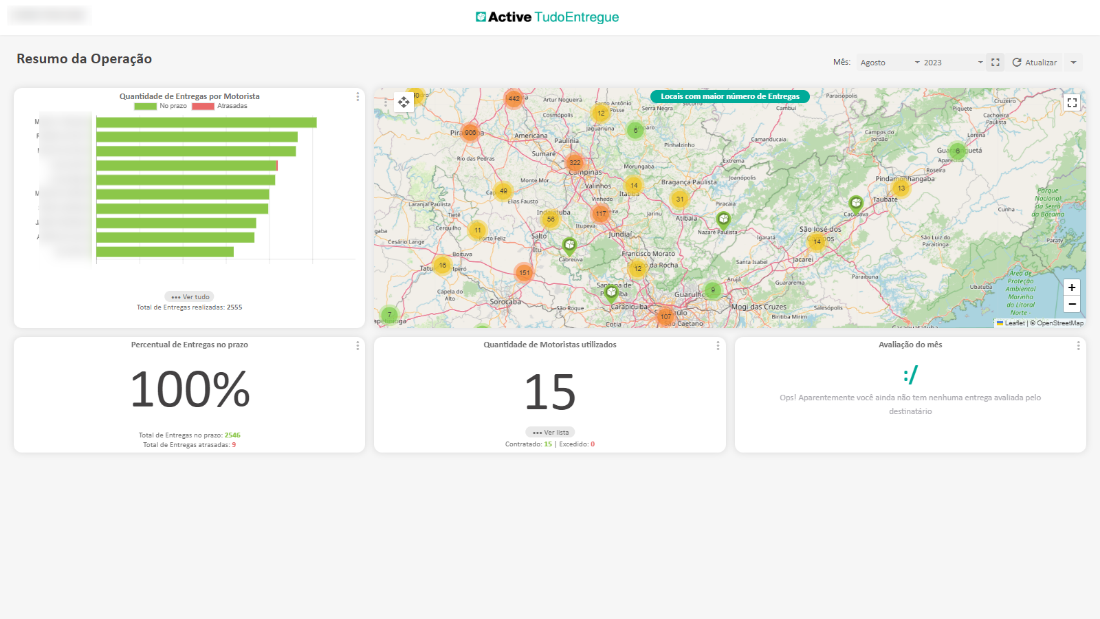
Task: Expand the arrow beside the Atualizar button
Action: (1074, 62)
